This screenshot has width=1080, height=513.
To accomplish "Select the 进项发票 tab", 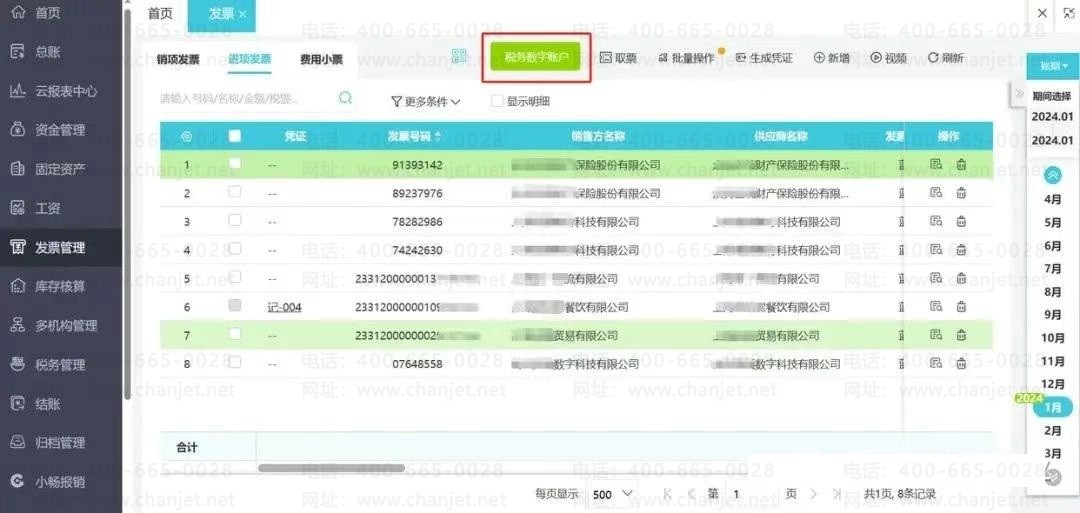I will coord(249,60).
